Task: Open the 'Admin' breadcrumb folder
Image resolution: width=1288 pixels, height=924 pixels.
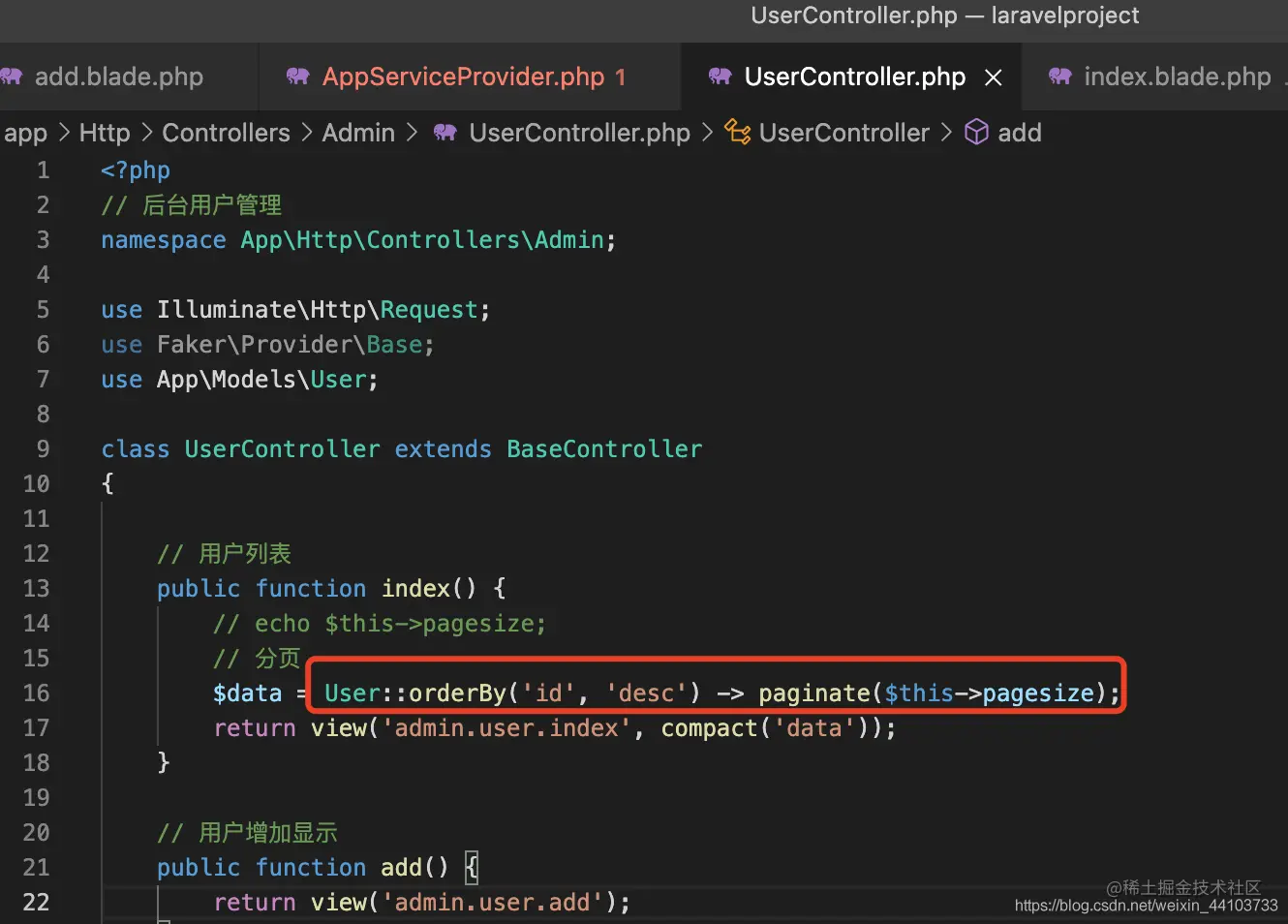Action: 358,133
